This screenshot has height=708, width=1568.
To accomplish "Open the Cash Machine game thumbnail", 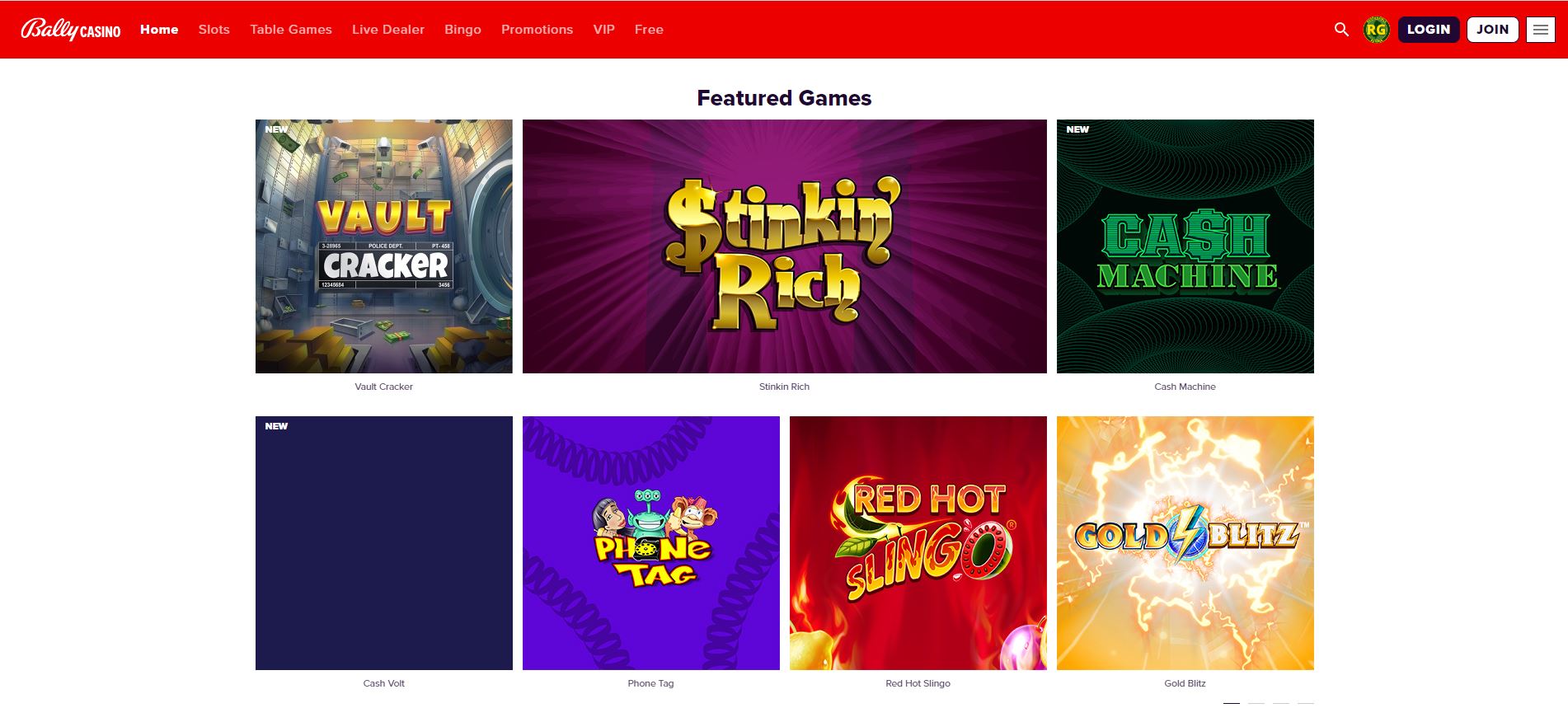I will point(1185,246).
